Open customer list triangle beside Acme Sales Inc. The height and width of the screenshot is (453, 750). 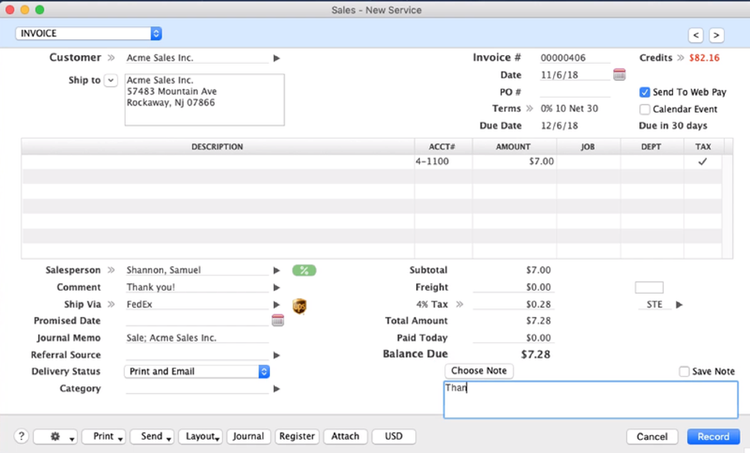276,58
